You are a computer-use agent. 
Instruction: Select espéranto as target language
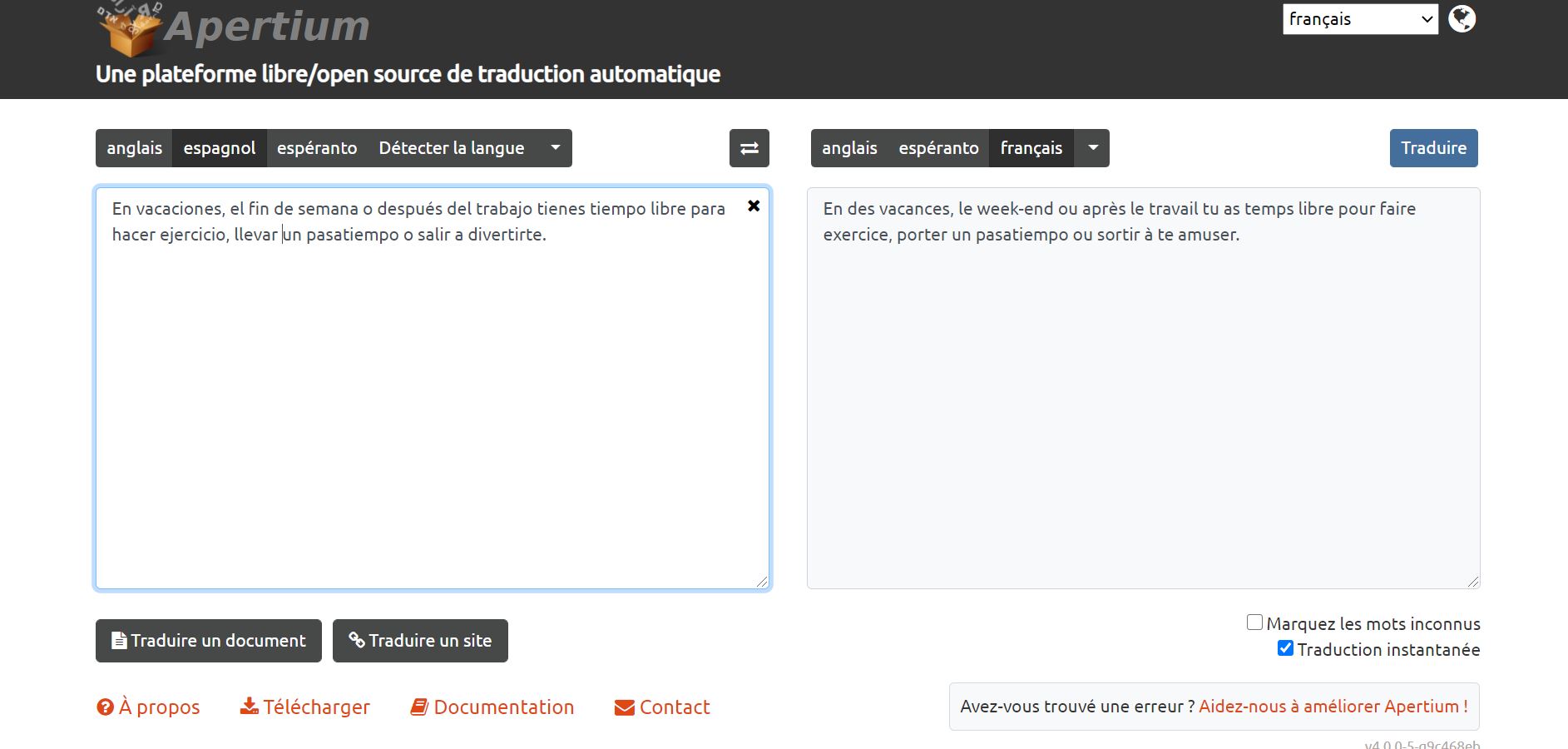(938, 148)
